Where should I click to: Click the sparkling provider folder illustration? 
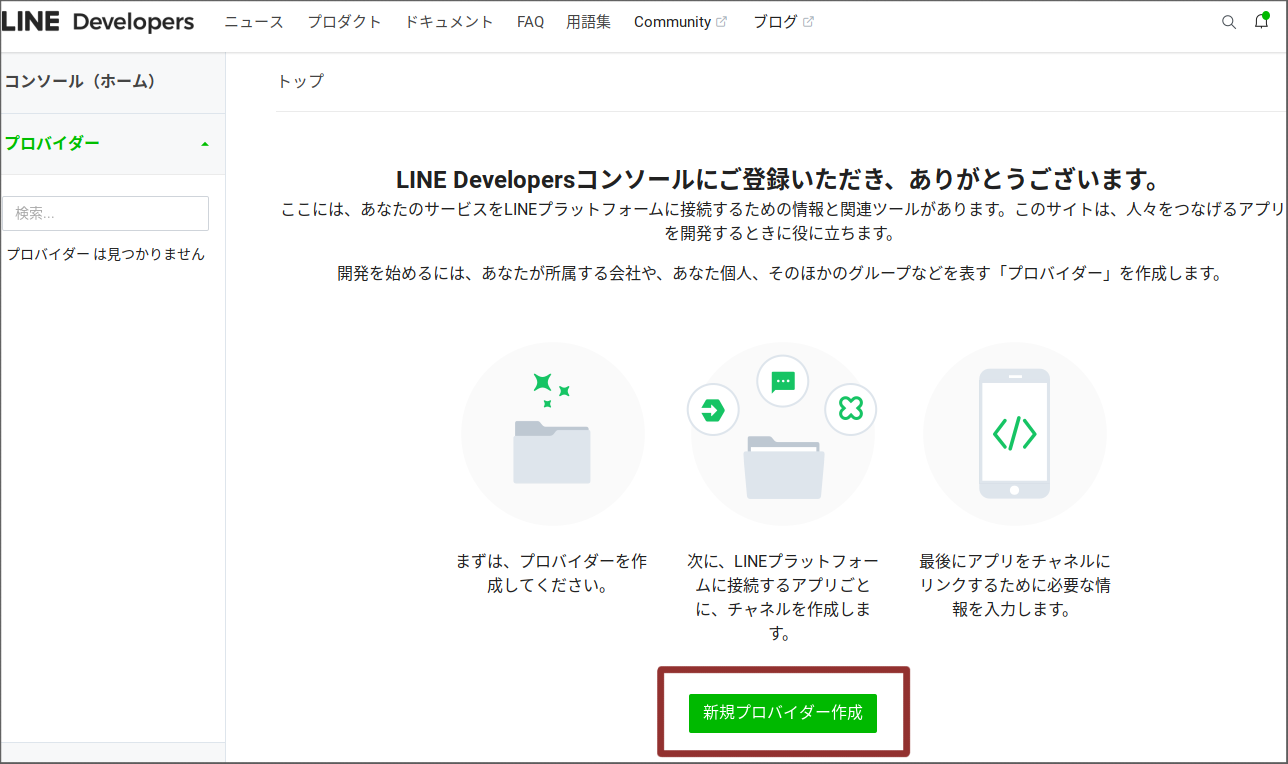pos(552,434)
